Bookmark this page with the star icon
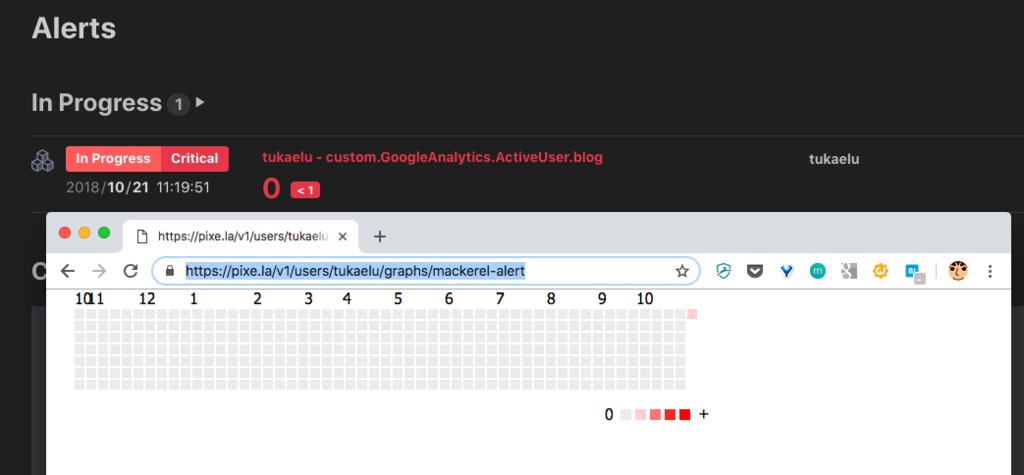The width and height of the screenshot is (1024, 475). 682,271
